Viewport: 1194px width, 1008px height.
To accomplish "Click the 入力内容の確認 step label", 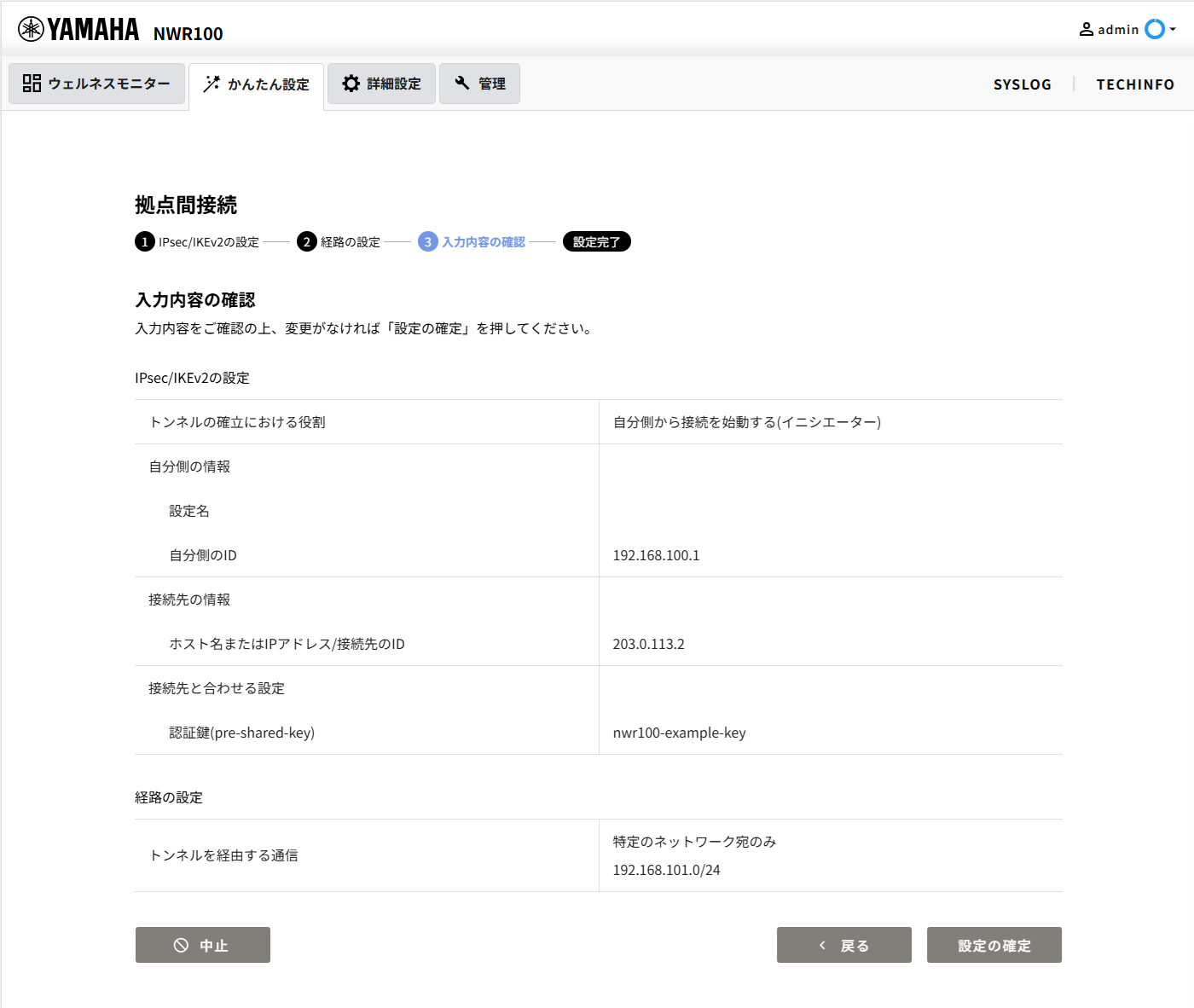I will pos(484,242).
